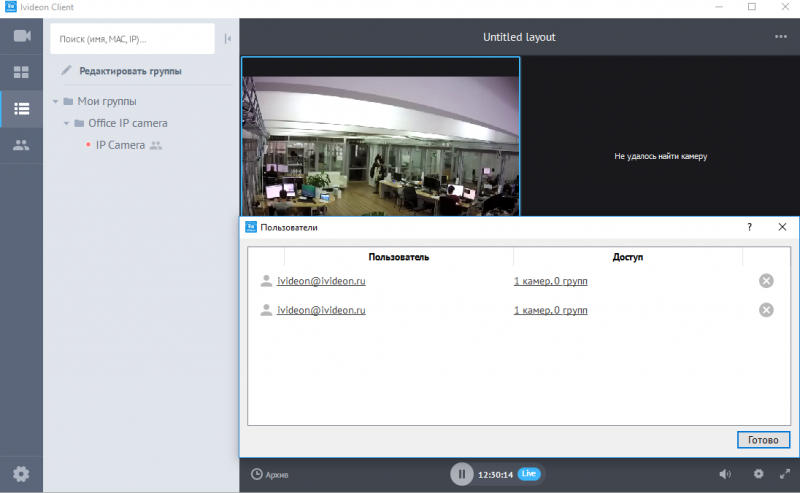Image resolution: width=800 pixels, height=493 pixels.
Task: Collapse the Мои группы tree node
Action: (x=56, y=101)
